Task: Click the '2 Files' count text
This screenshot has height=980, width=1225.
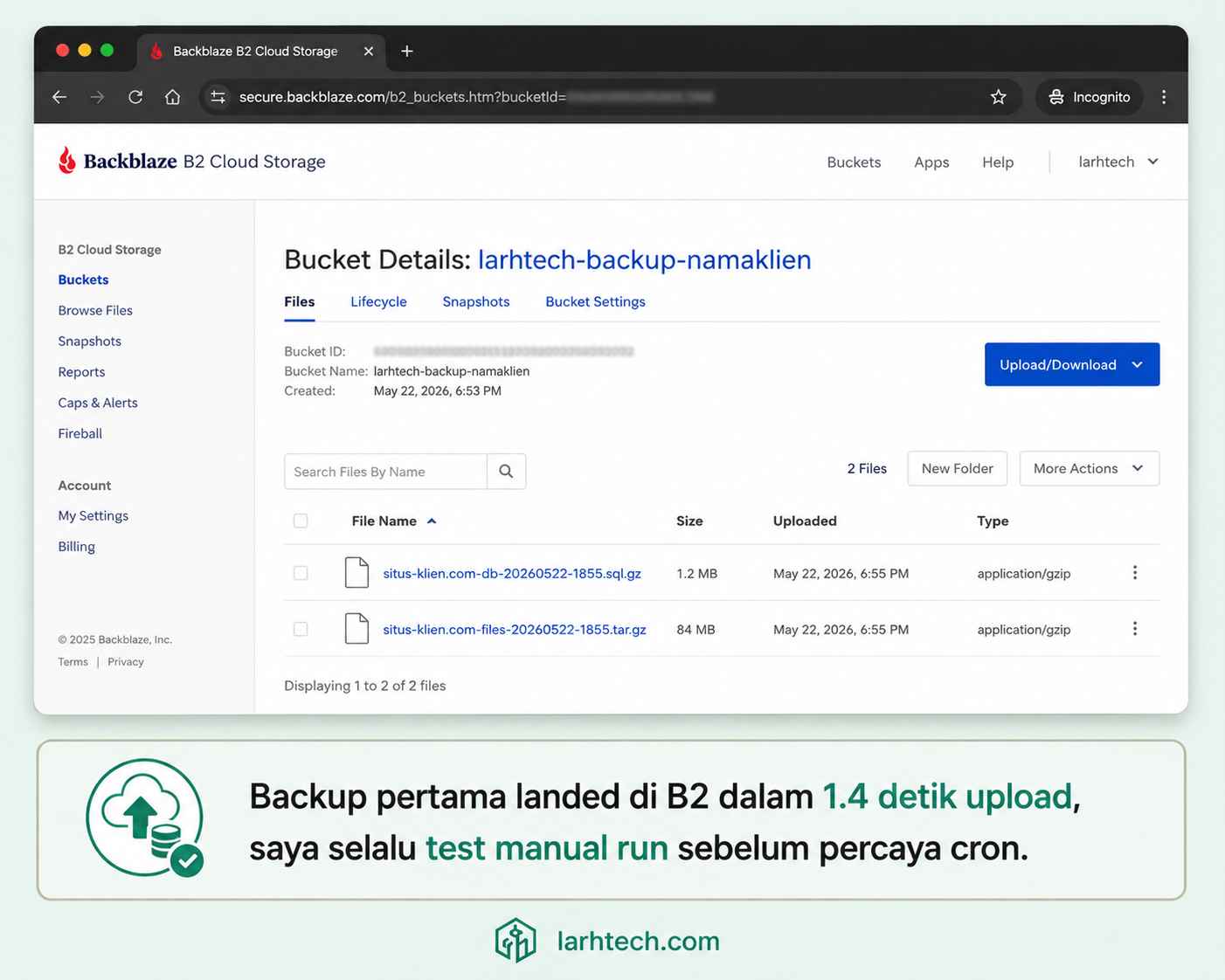Action: pyautogui.click(x=867, y=469)
